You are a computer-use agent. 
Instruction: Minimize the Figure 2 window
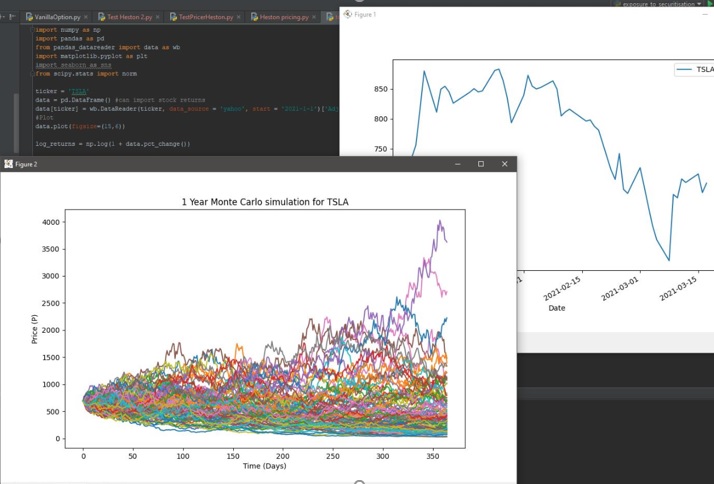click(x=457, y=164)
